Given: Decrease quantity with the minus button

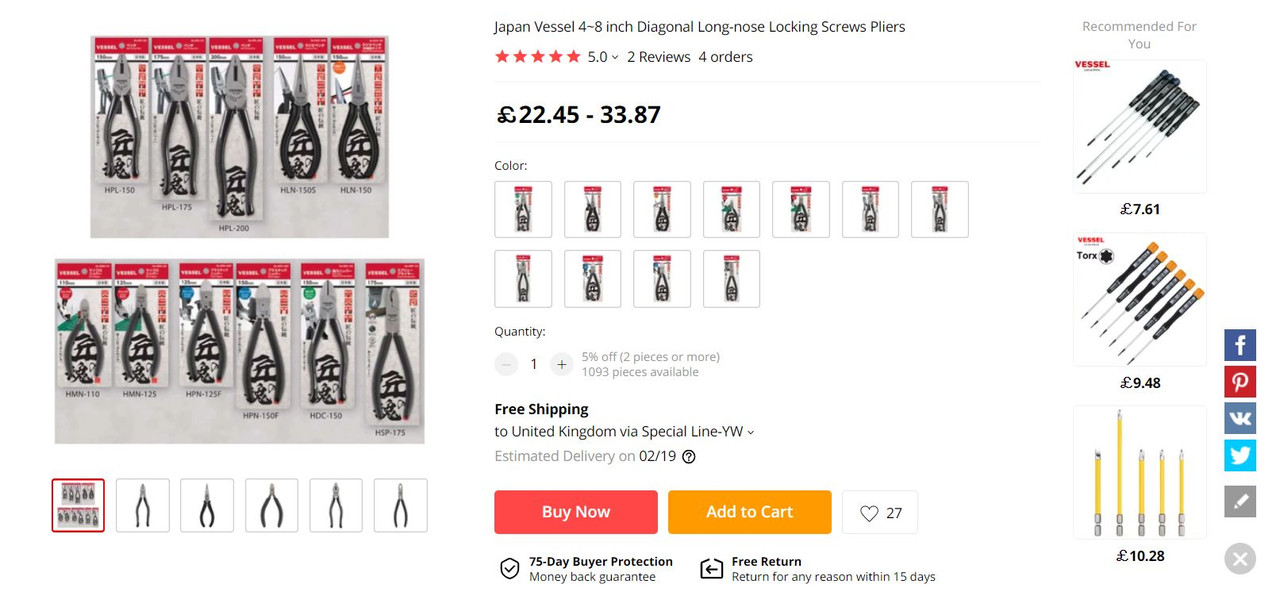Looking at the screenshot, I should point(507,364).
